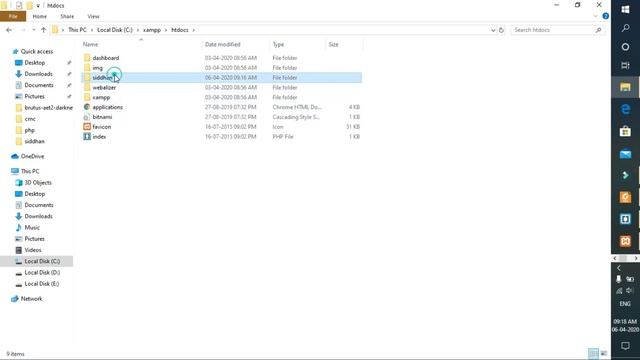Launch Microsoft Edge from taskbar

click(x=625, y=109)
